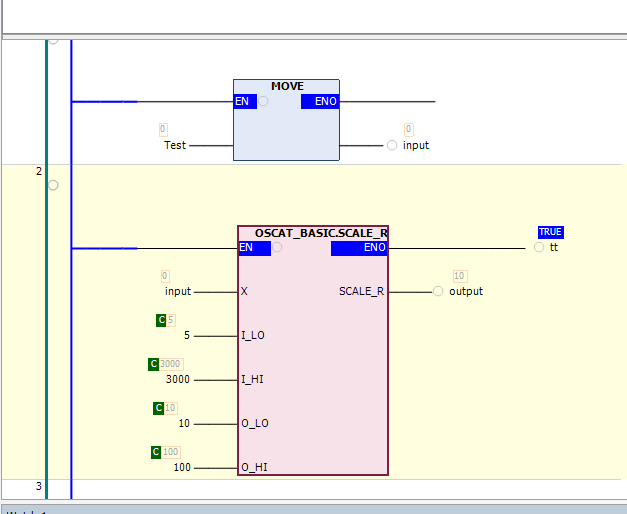Select the ENO pin of the SCALE_R block

(375, 248)
